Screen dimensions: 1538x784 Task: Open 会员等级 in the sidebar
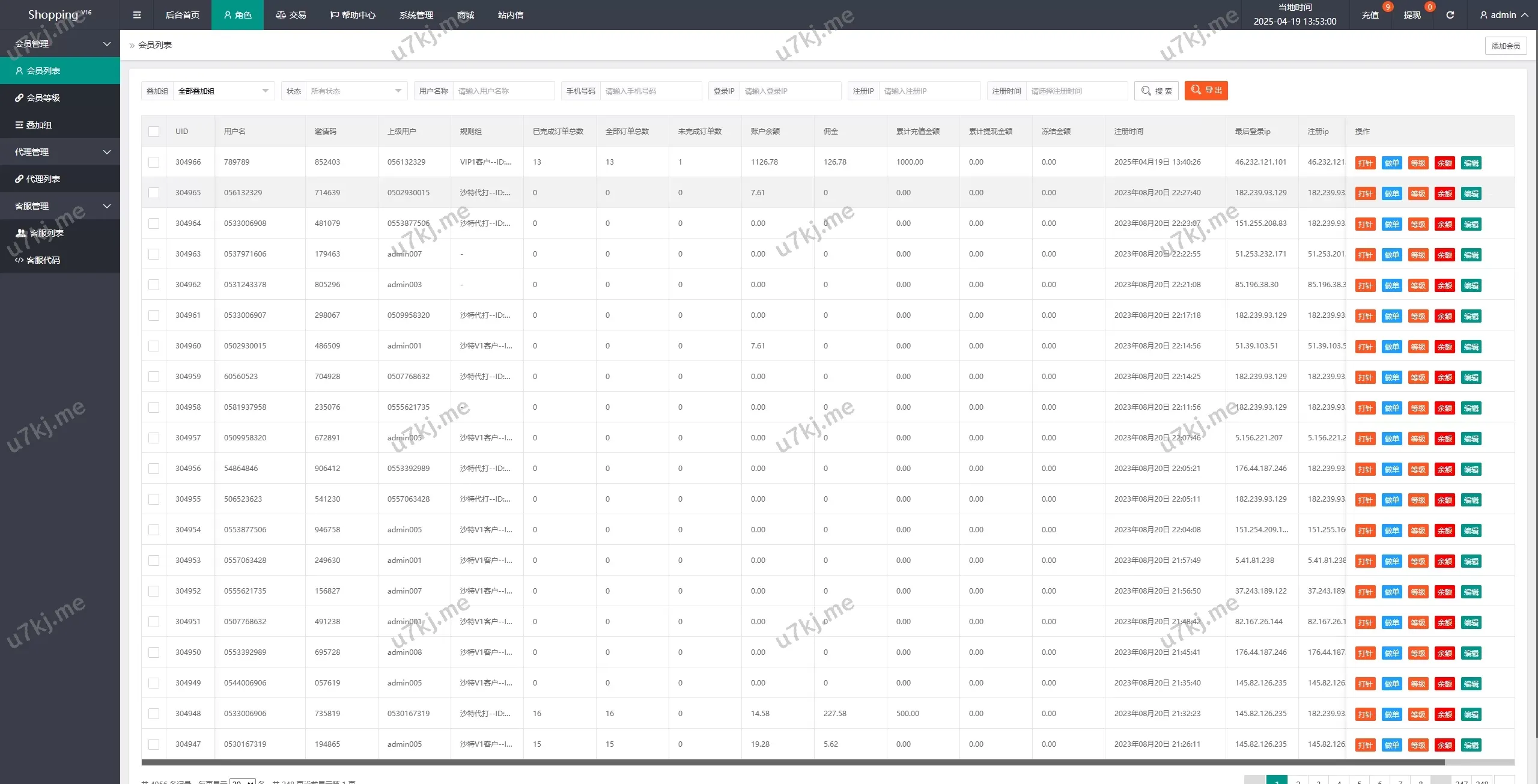[x=43, y=98]
